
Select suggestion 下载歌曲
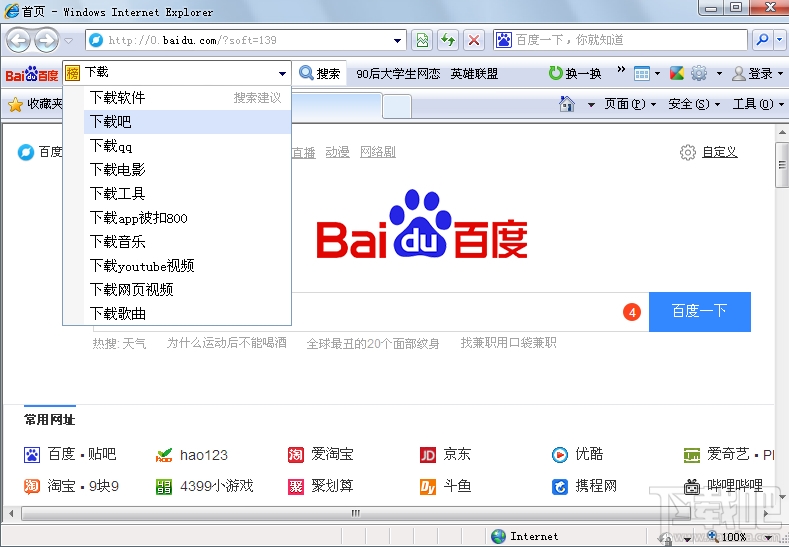[187, 314]
